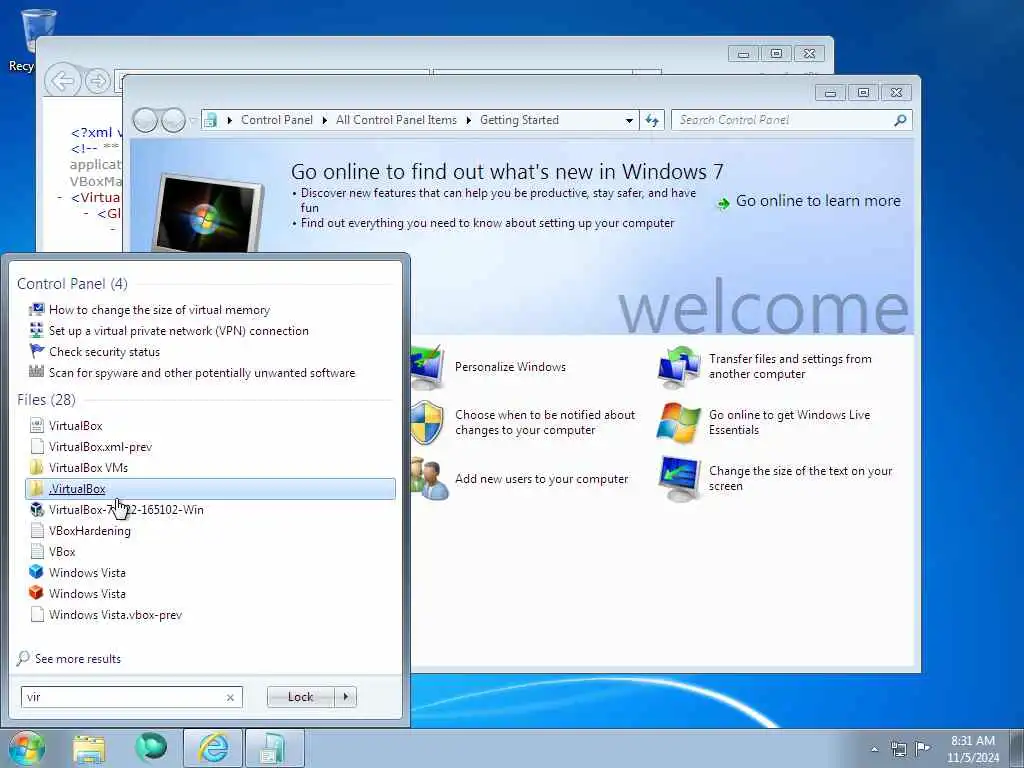Click the Add new users people icon
This screenshot has height=768, width=1024.
(x=430, y=479)
